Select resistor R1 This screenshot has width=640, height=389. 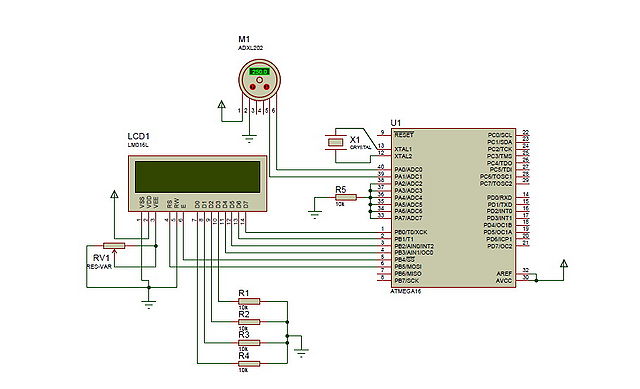click(249, 302)
